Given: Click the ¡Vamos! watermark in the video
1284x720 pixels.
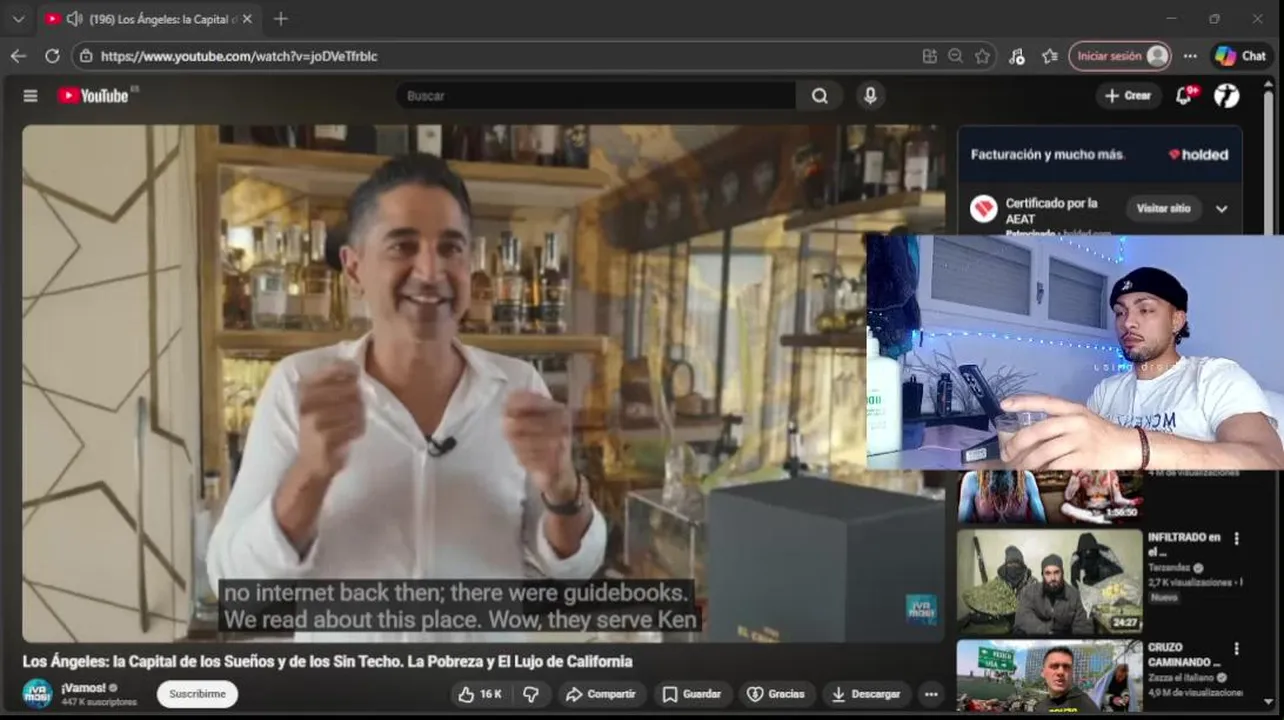Looking at the screenshot, I should pos(921,610).
